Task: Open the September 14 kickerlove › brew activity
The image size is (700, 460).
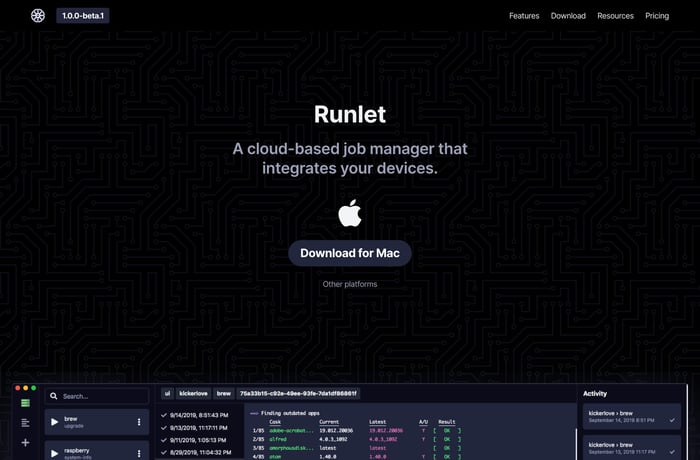Action: [x=632, y=417]
